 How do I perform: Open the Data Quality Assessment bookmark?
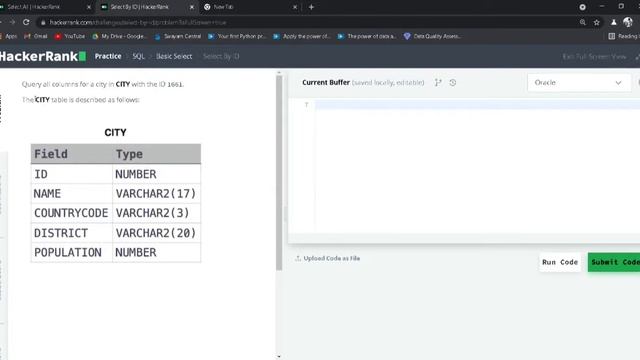(x=432, y=36)
